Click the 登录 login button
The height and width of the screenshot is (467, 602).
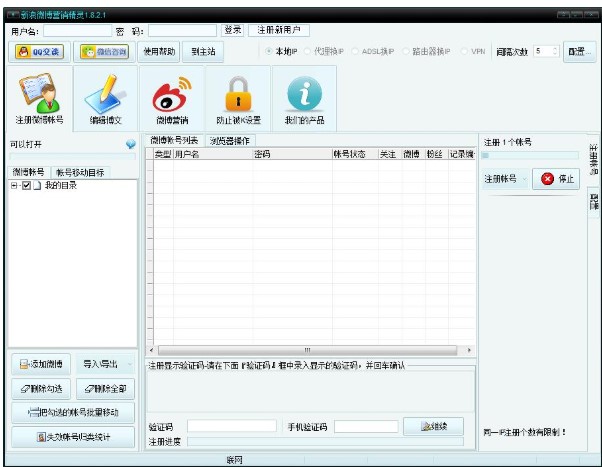[x=232, y=31]
